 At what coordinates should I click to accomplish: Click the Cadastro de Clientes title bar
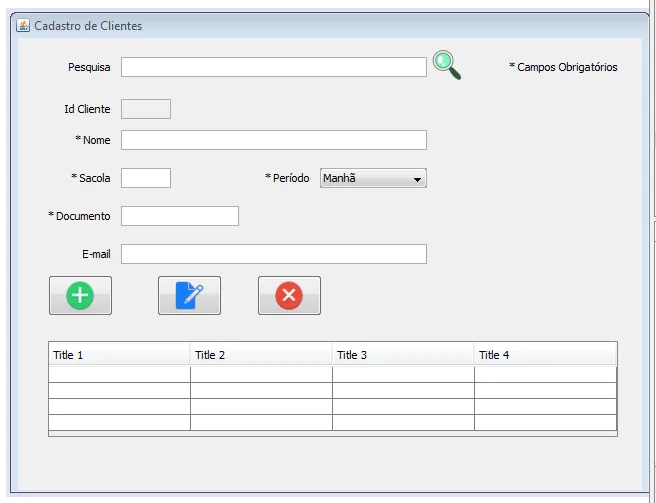(x=300, y=25)
